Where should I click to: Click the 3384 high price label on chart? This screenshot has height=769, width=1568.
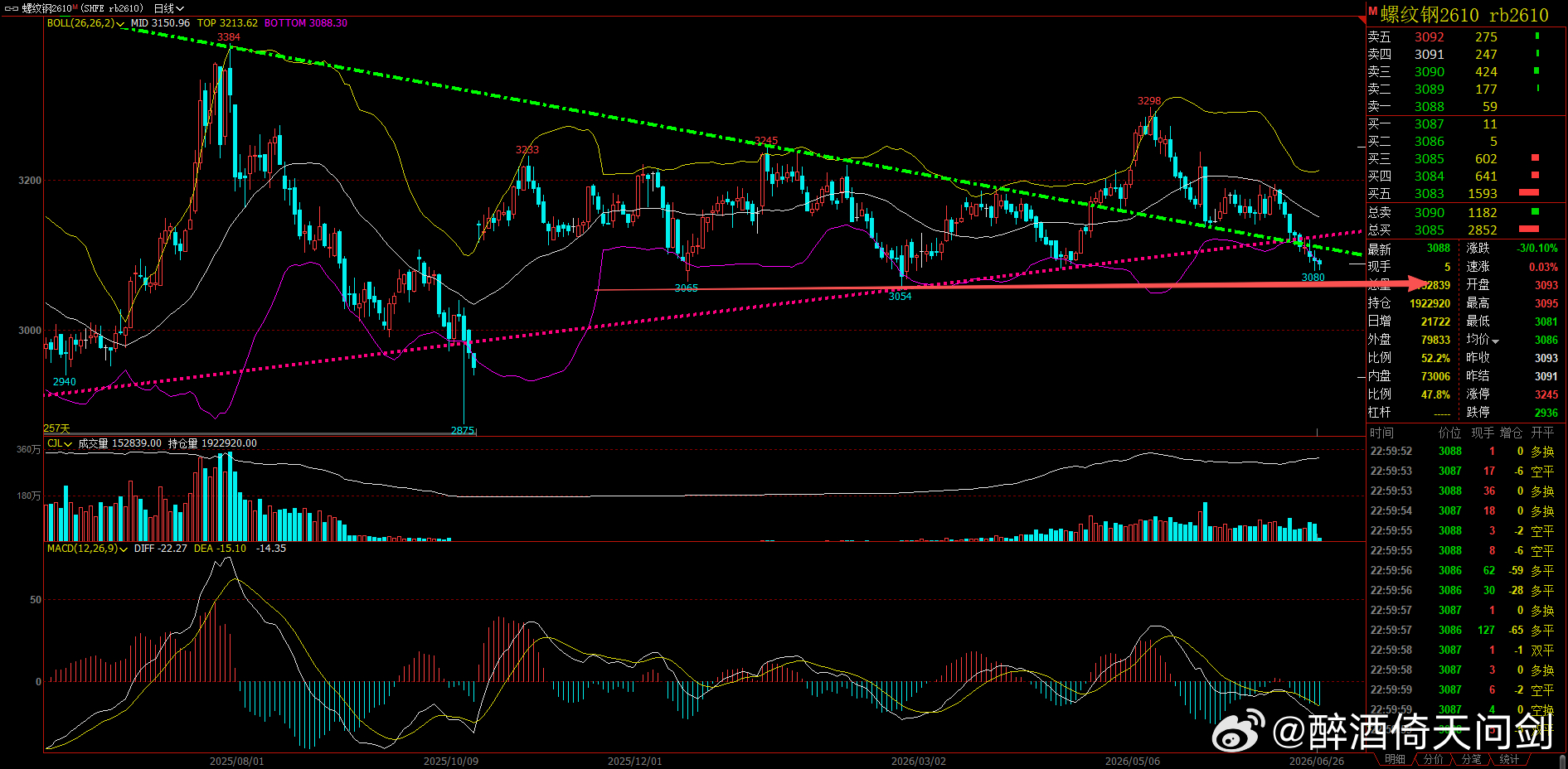(229, 37)
